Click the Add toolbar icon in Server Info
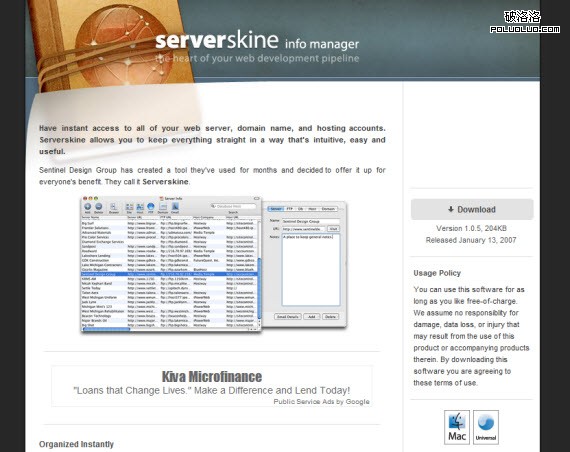570x452 pixels. (88, 207)
